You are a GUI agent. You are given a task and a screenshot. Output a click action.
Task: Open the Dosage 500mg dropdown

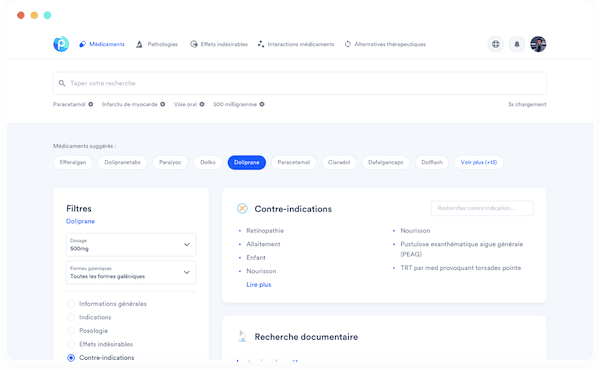tap(131, 244)
